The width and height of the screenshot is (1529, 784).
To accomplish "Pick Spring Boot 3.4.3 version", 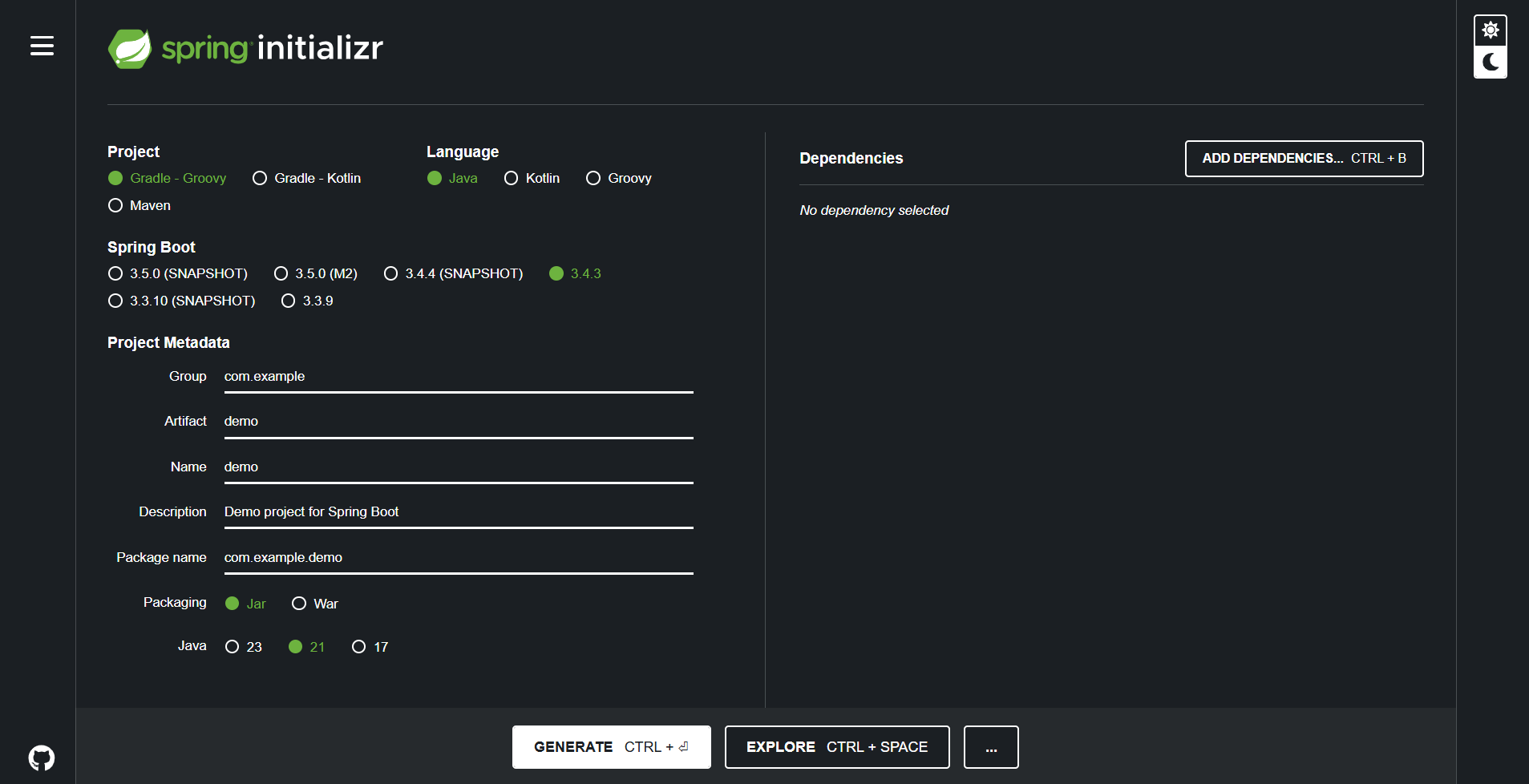I will click(x=576, y=273).
